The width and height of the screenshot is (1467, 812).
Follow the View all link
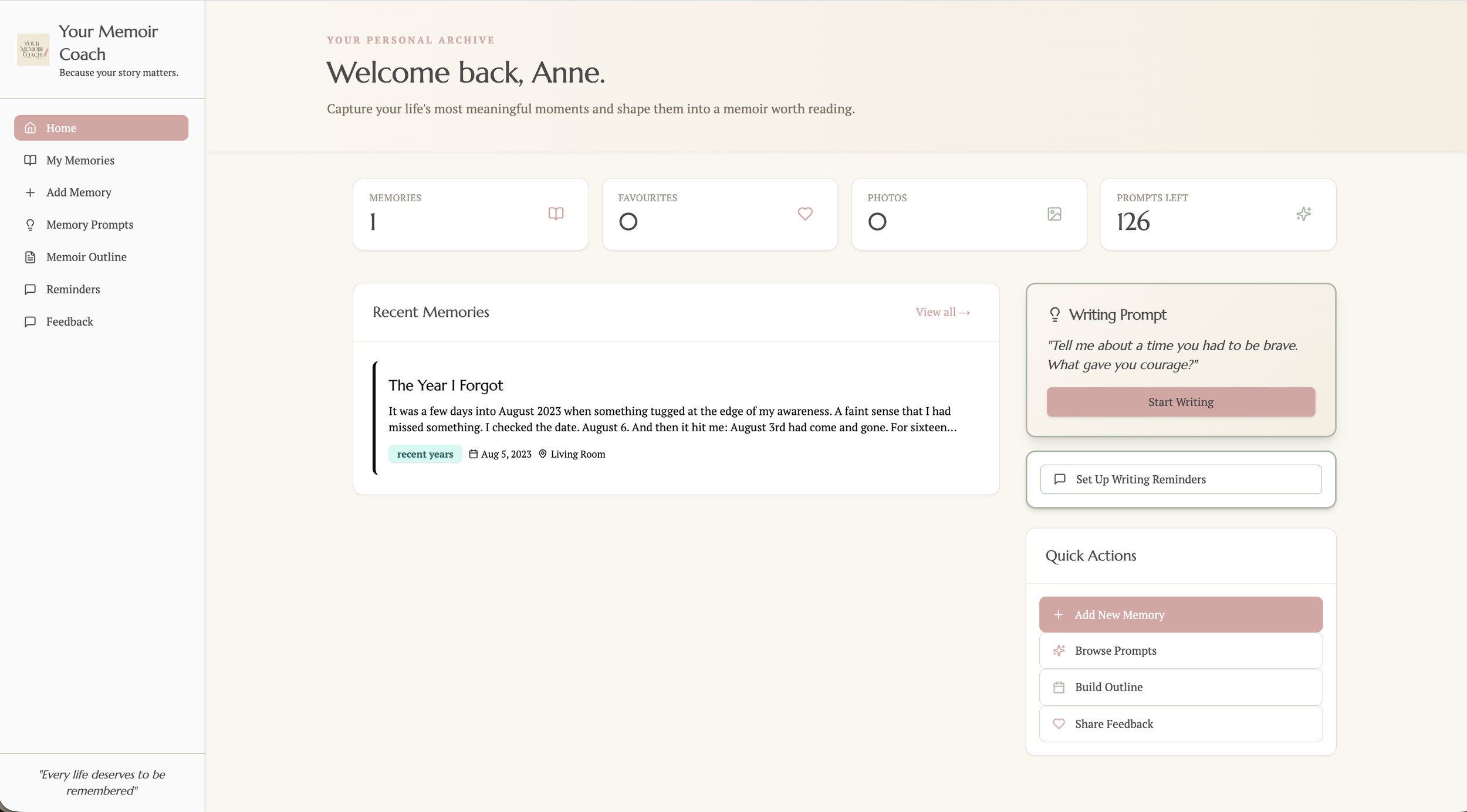coord(942,312)
